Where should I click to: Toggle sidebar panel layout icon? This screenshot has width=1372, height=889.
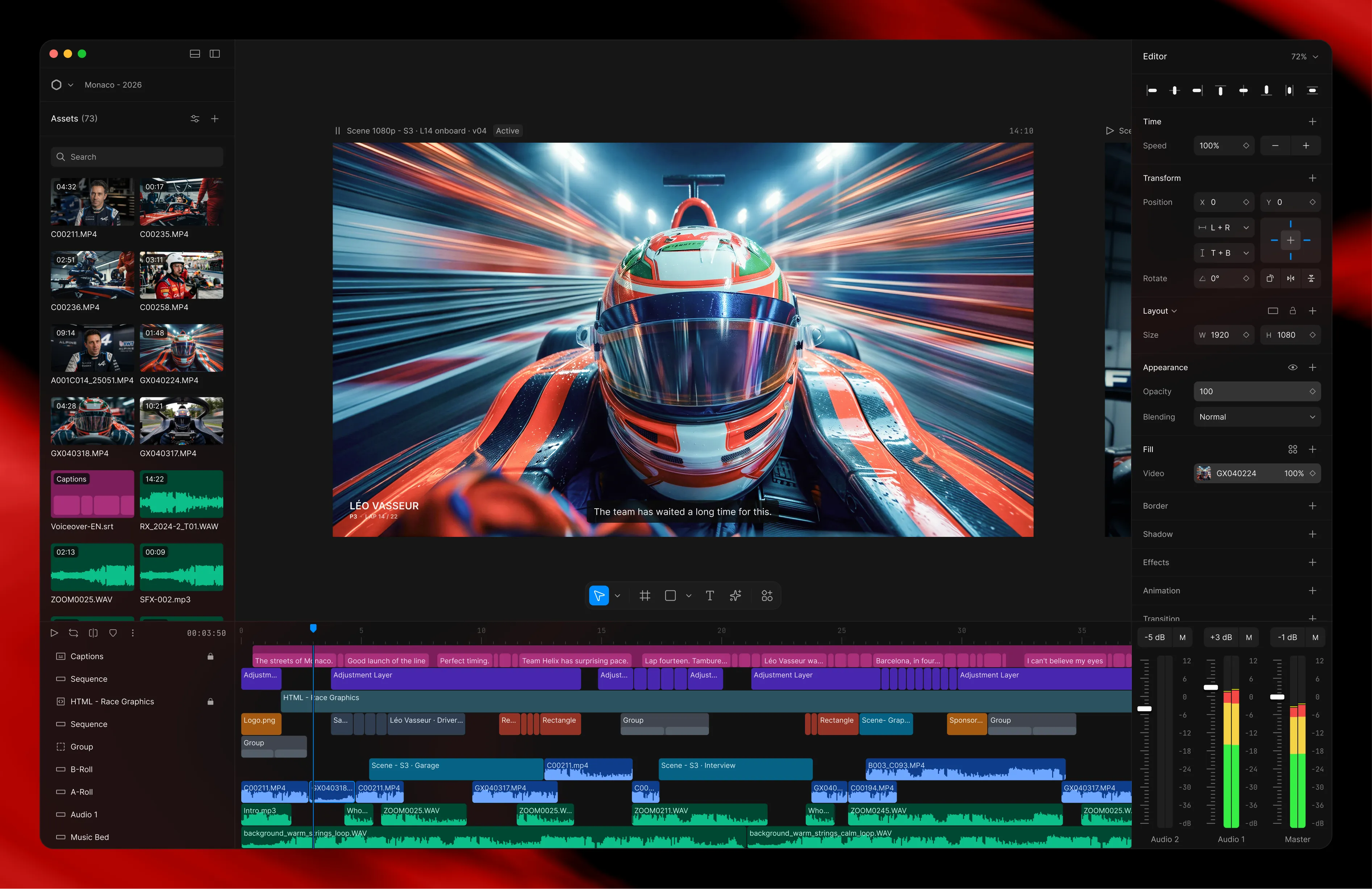[x=214, y=54]
